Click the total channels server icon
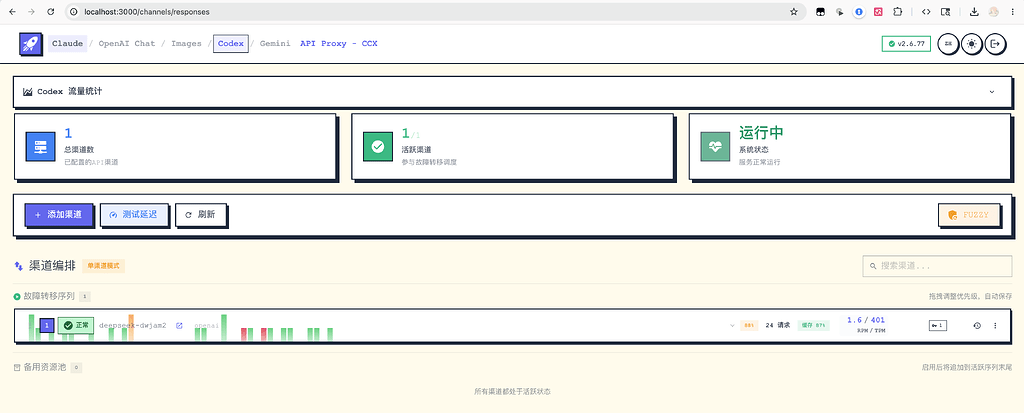This screenshot has width=1024, height=413. [40, 146]
